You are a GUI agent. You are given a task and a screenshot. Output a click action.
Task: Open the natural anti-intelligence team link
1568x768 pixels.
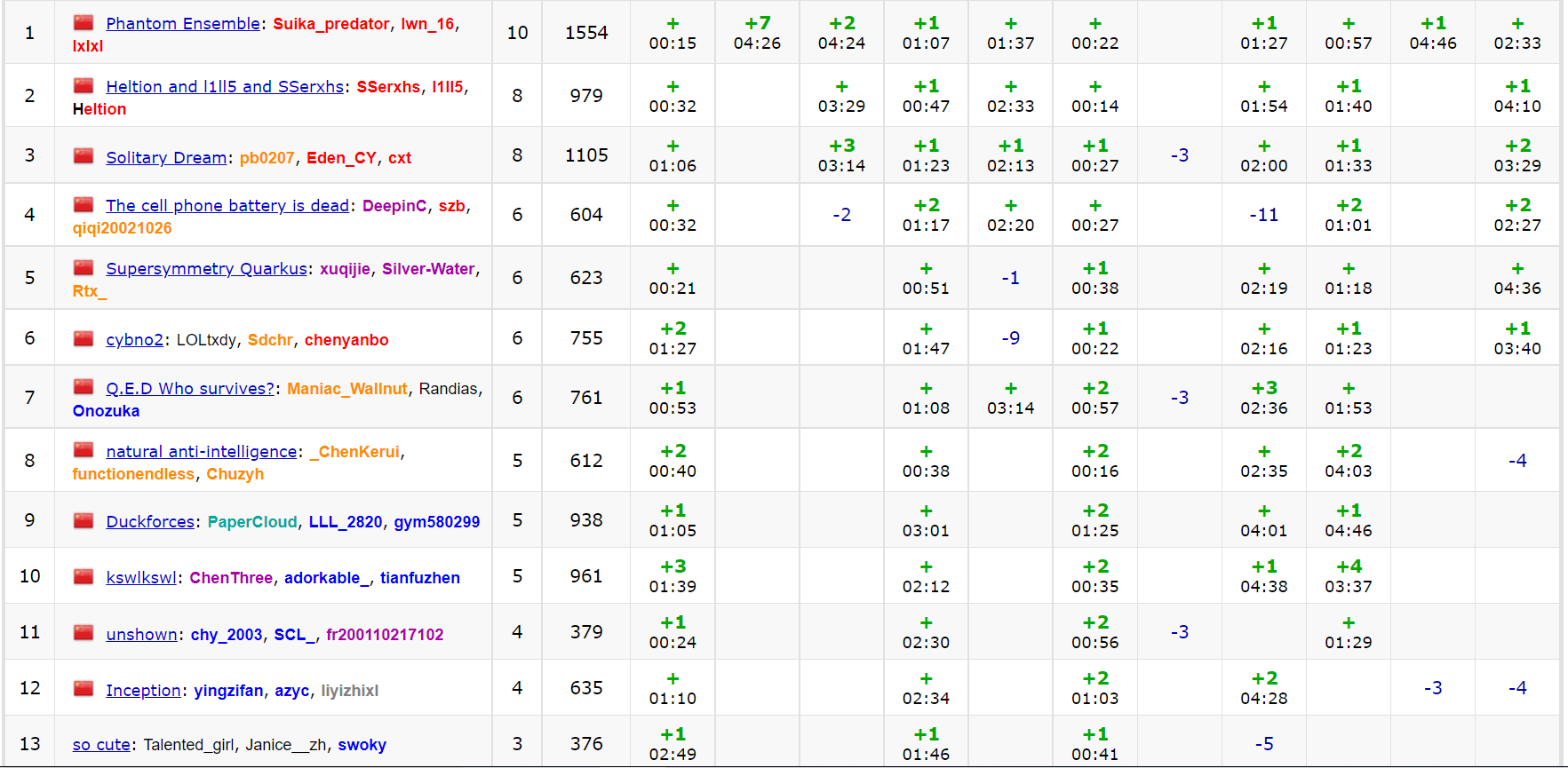[201, 452]
